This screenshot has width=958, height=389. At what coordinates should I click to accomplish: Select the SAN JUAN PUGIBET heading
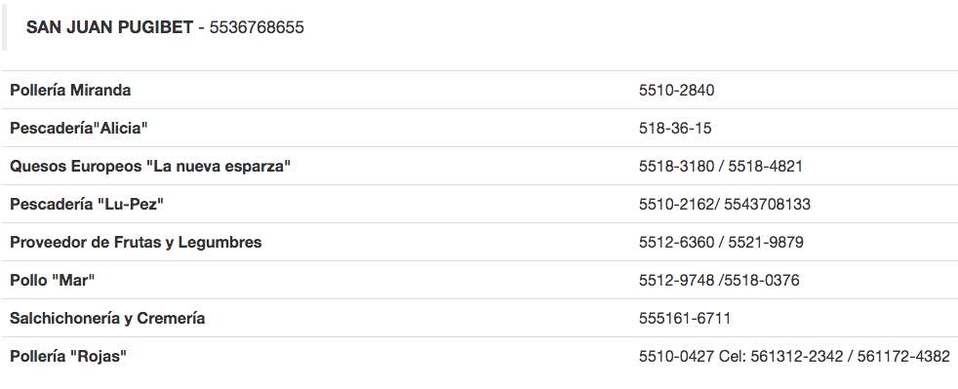109,27
